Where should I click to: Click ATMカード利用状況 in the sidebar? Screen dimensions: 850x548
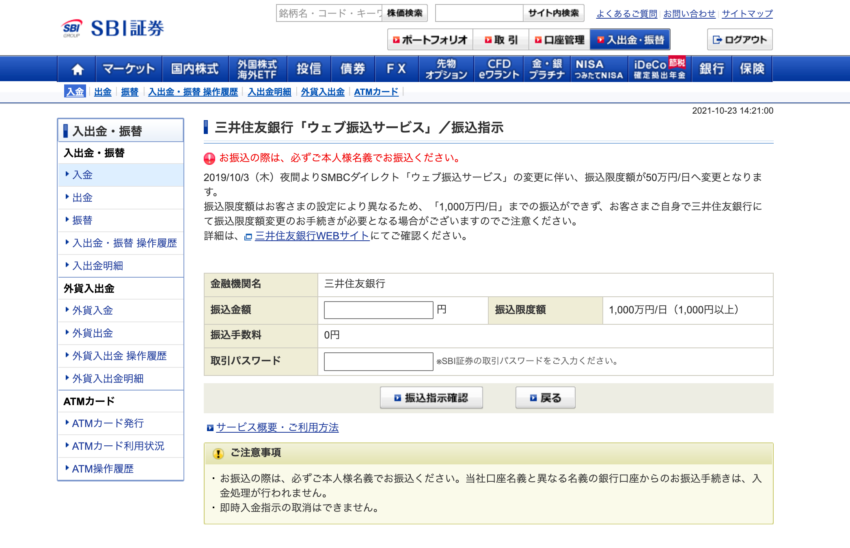120,446
